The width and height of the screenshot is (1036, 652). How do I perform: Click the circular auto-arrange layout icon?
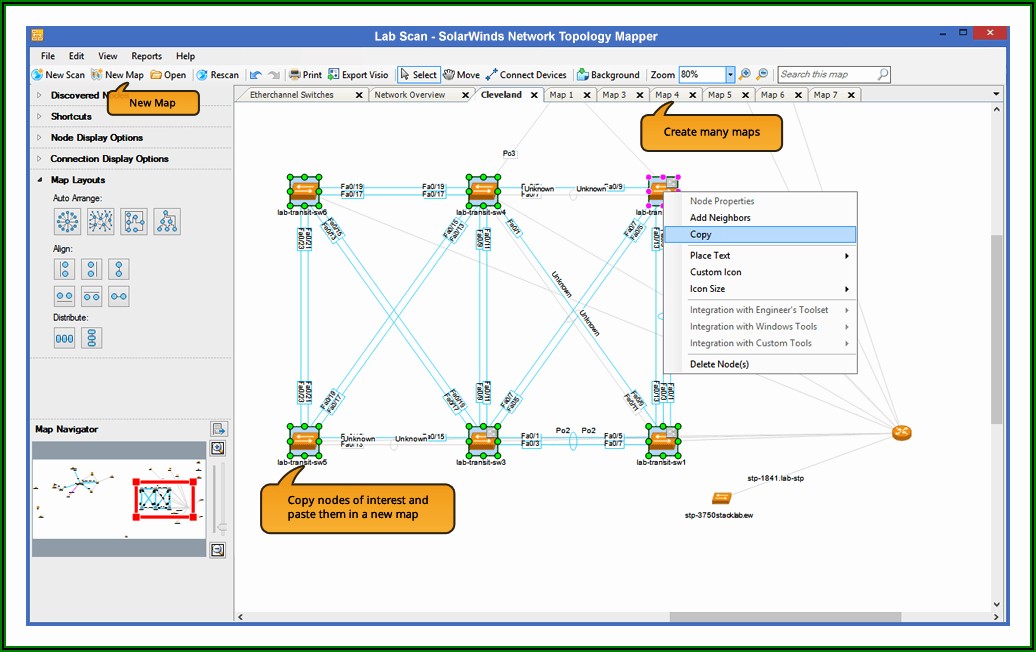(67, 222)
